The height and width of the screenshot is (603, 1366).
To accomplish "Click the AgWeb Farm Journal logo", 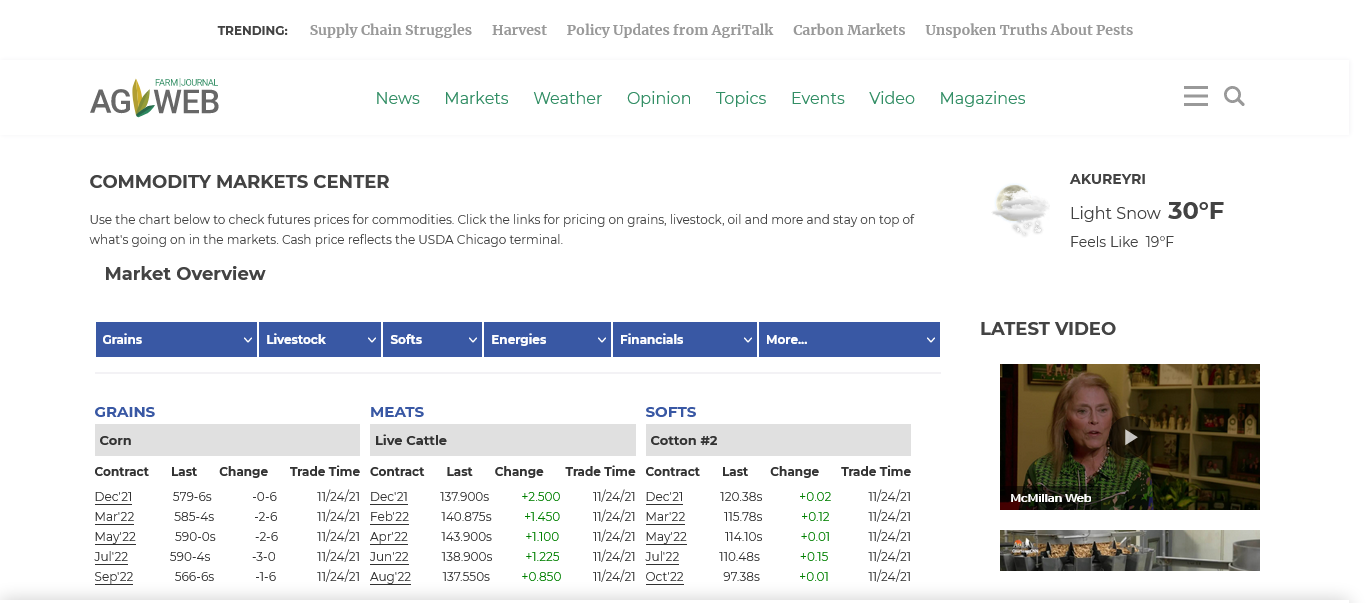I will pyautogui.click(x=154, y=97).
